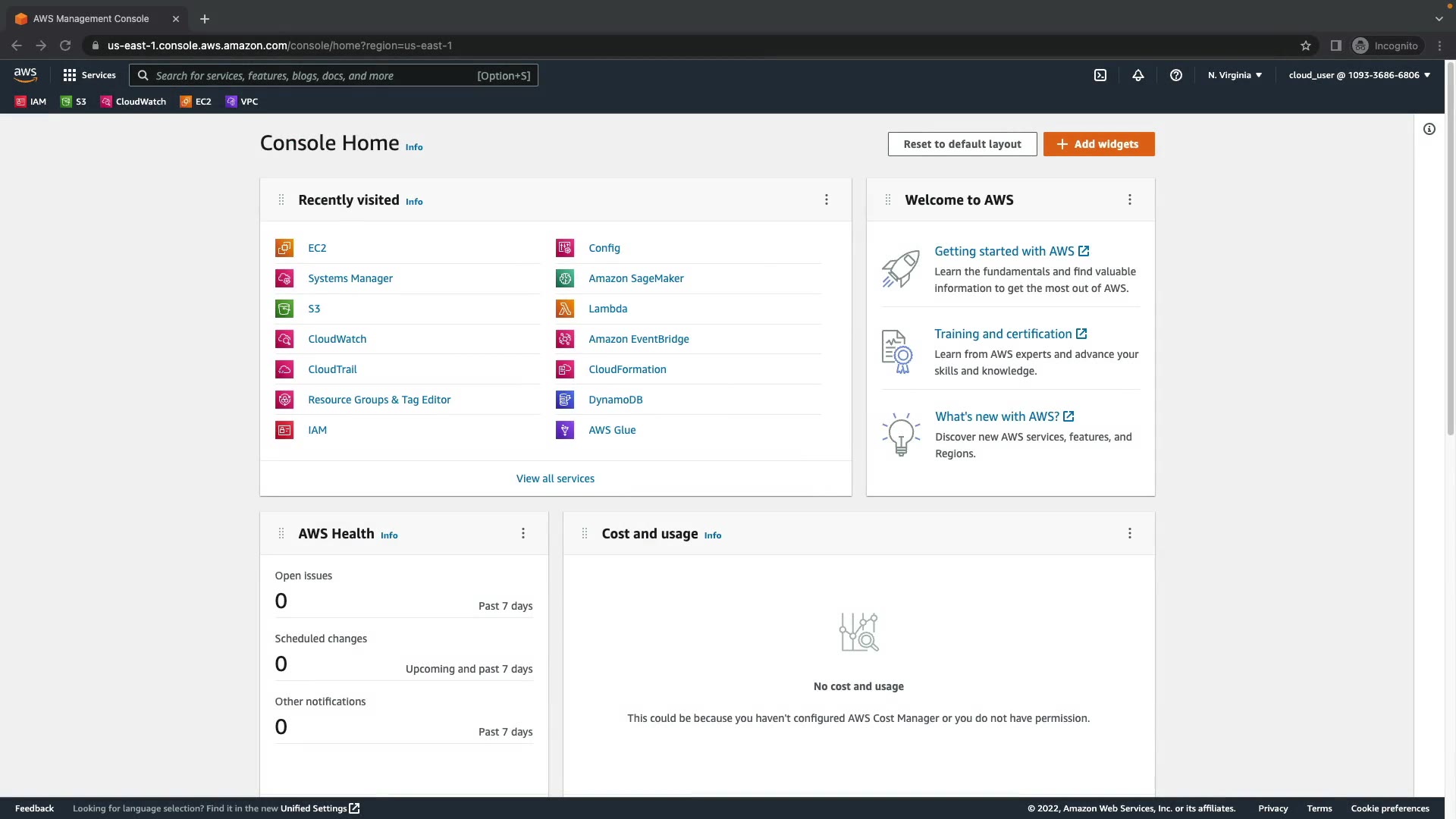1456x819 pixels.
Task: Click the AWS logo home icon
Action: 26,75
